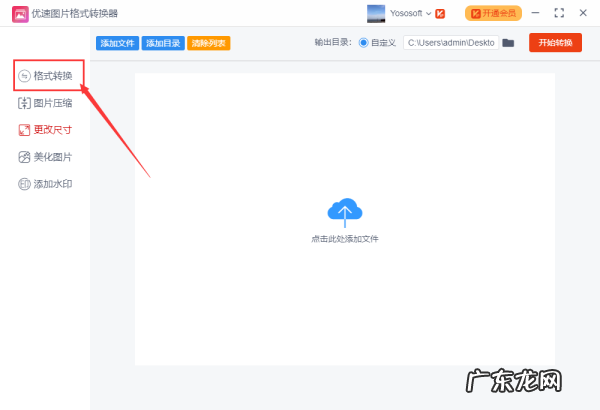Open the output folder browse icon
This screenshot has height=410, width=600.
[508, 42]
